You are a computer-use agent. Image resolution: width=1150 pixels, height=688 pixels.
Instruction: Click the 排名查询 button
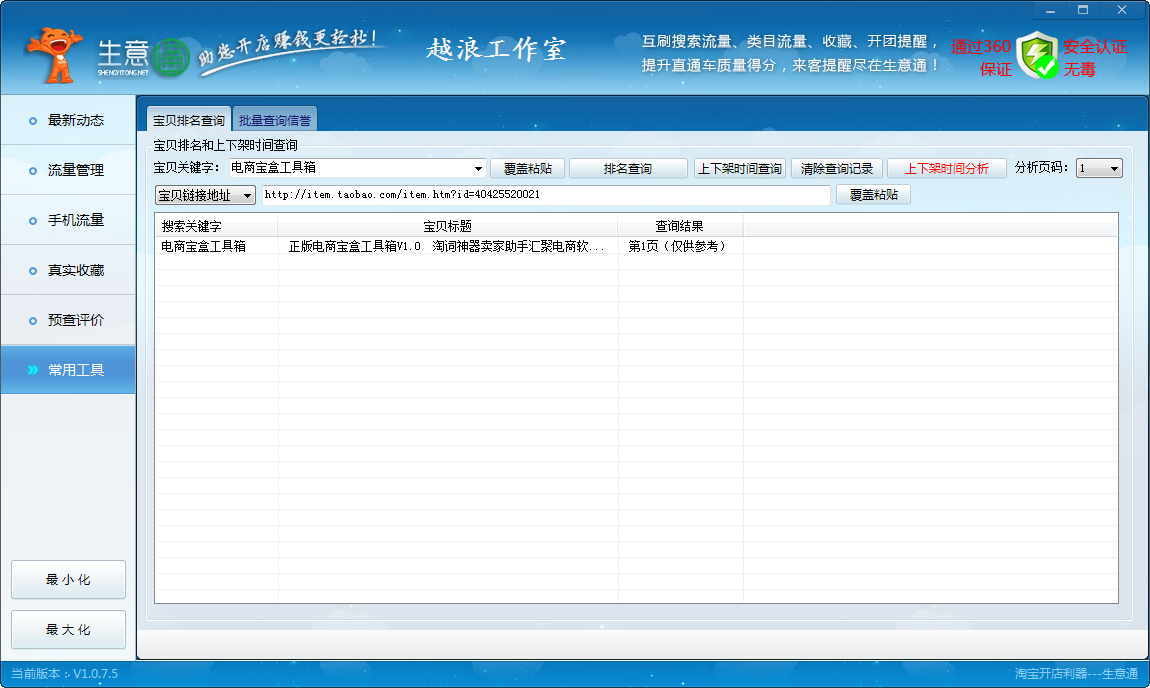(628, 169)
